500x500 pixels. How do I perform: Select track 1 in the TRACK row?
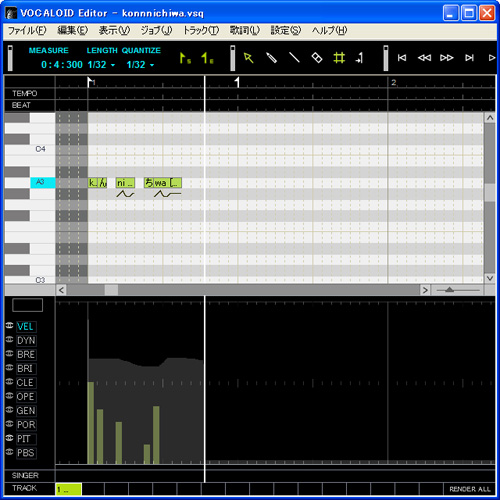point(68,489)
